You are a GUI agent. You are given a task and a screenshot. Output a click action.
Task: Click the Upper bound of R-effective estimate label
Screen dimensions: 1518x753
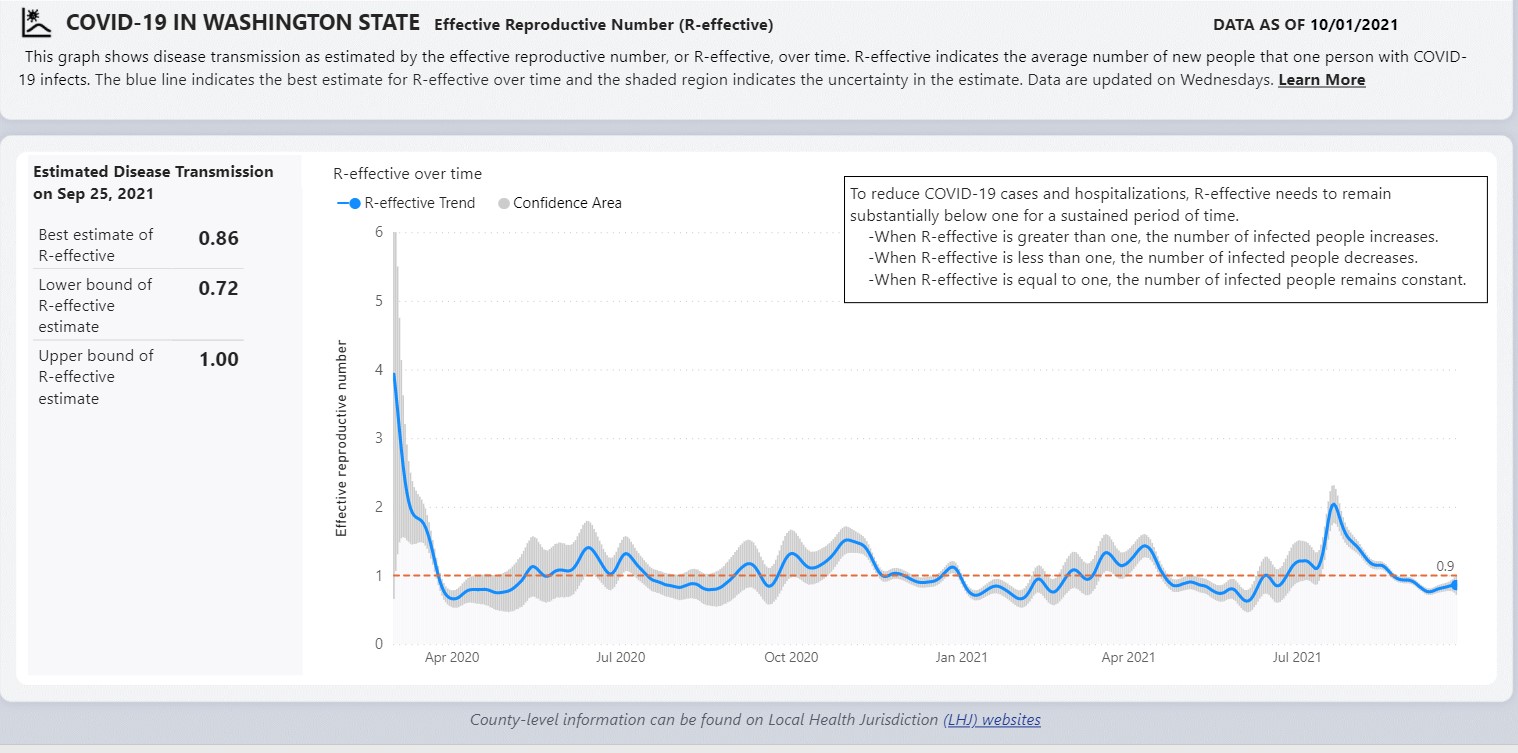[x=96, y=377]
